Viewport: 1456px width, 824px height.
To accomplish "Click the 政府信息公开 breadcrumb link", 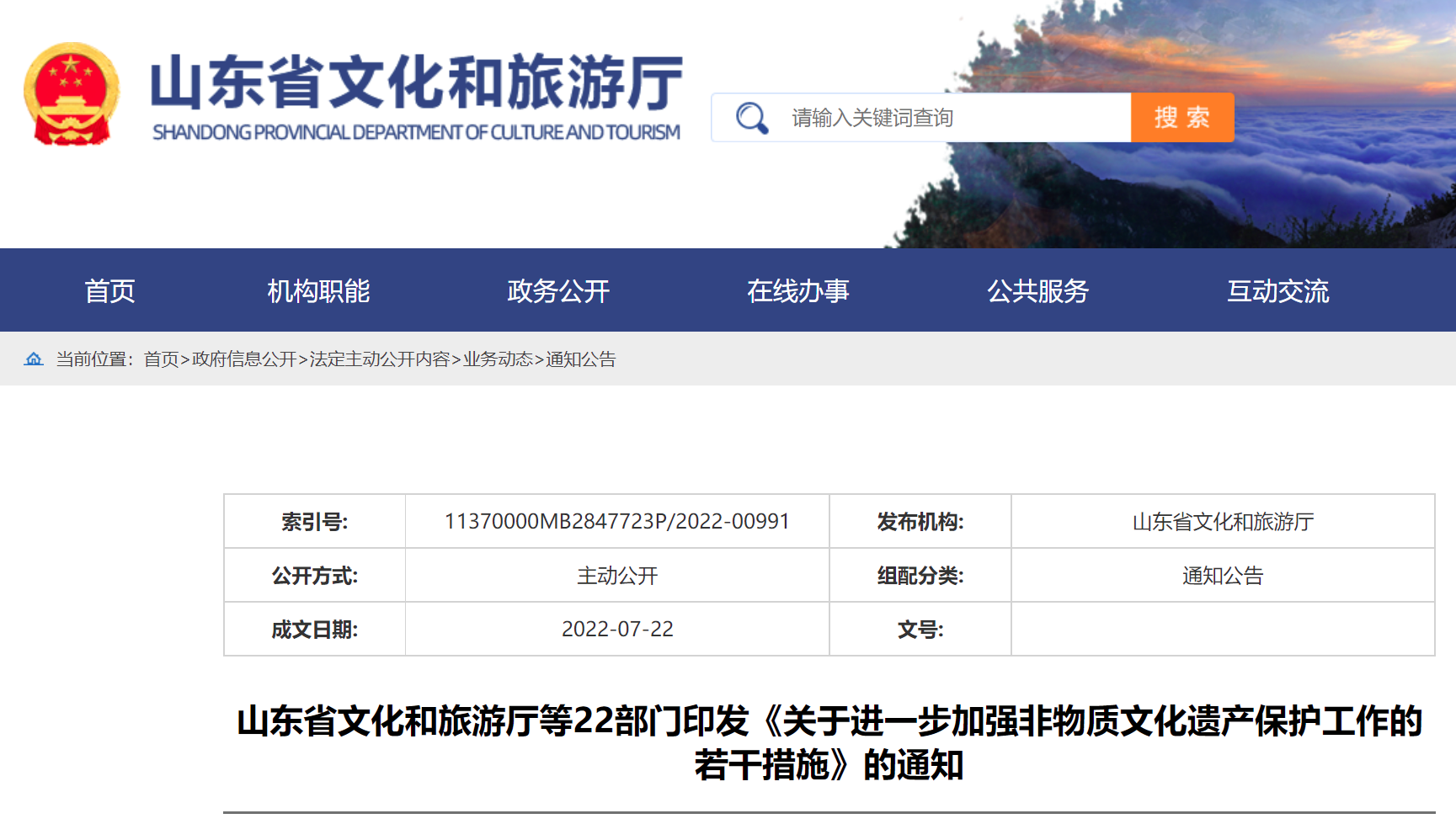I will [244, 359].
